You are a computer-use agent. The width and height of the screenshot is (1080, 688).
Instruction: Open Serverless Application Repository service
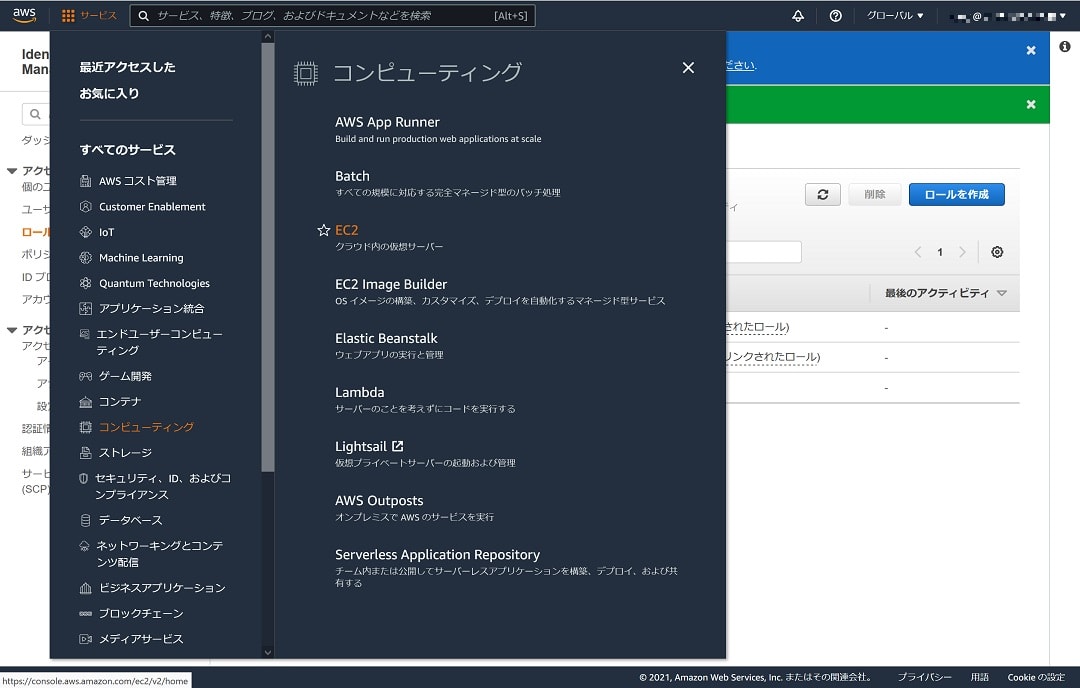[437, 554]
